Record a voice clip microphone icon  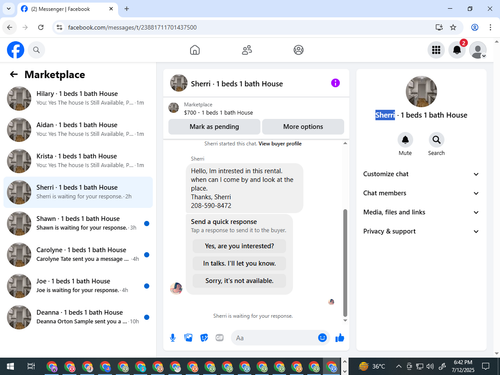click(173, 338)
